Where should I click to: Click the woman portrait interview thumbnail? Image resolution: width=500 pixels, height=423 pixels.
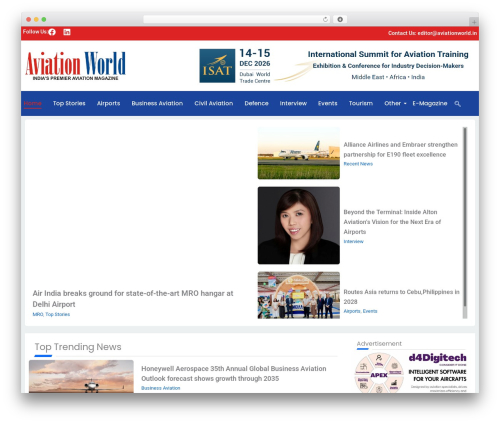(x=299, y=225)
